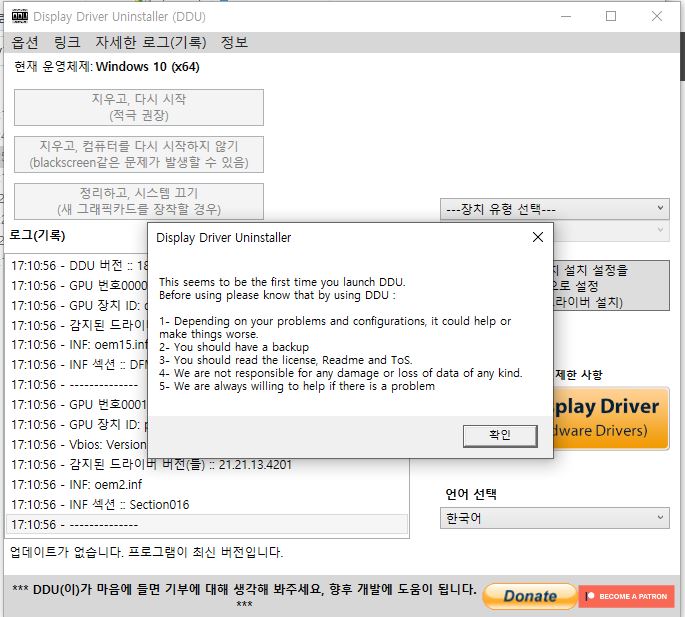Image resolution: width=685 pixels, height=617 pixels.
Task: Open the 링크 menu
Action: 67,42
